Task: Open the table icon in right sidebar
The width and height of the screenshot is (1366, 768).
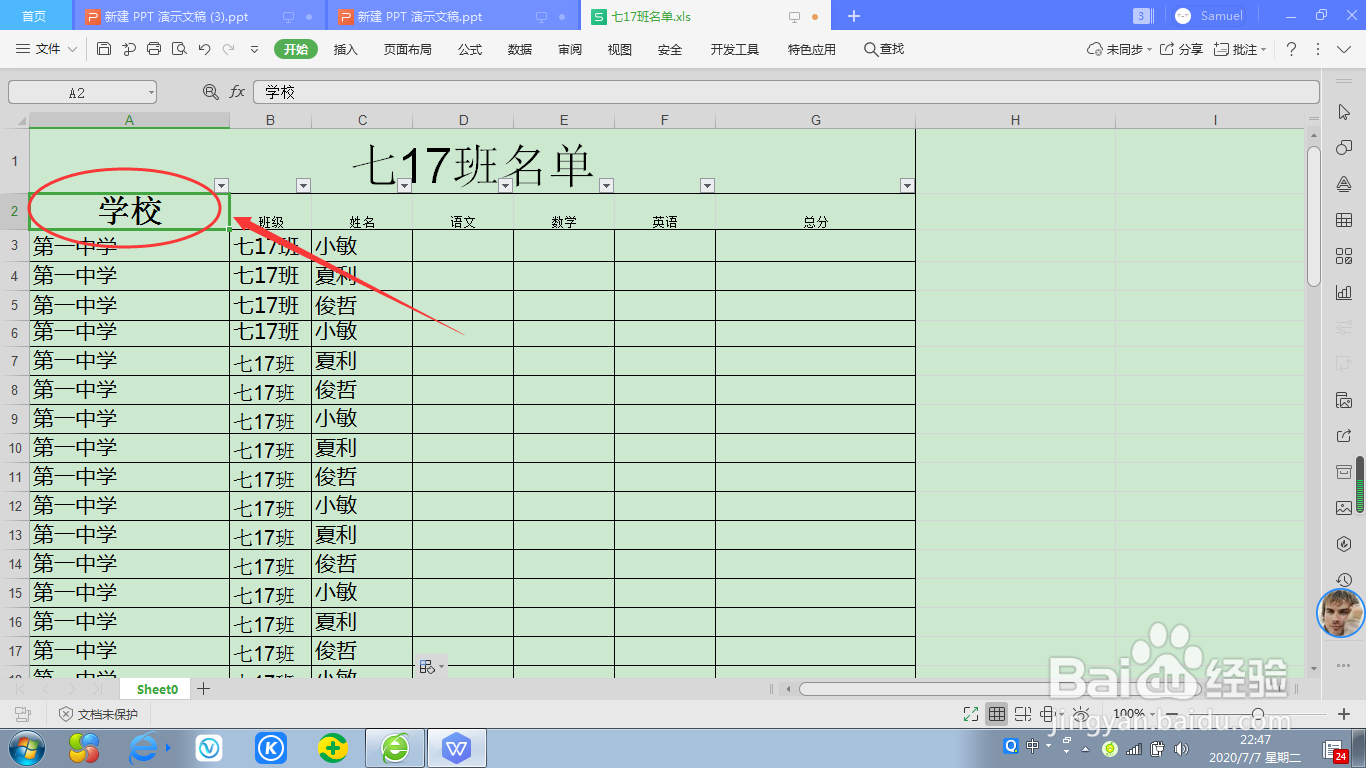Action: pyautogui.click(x=1344, y=220)
